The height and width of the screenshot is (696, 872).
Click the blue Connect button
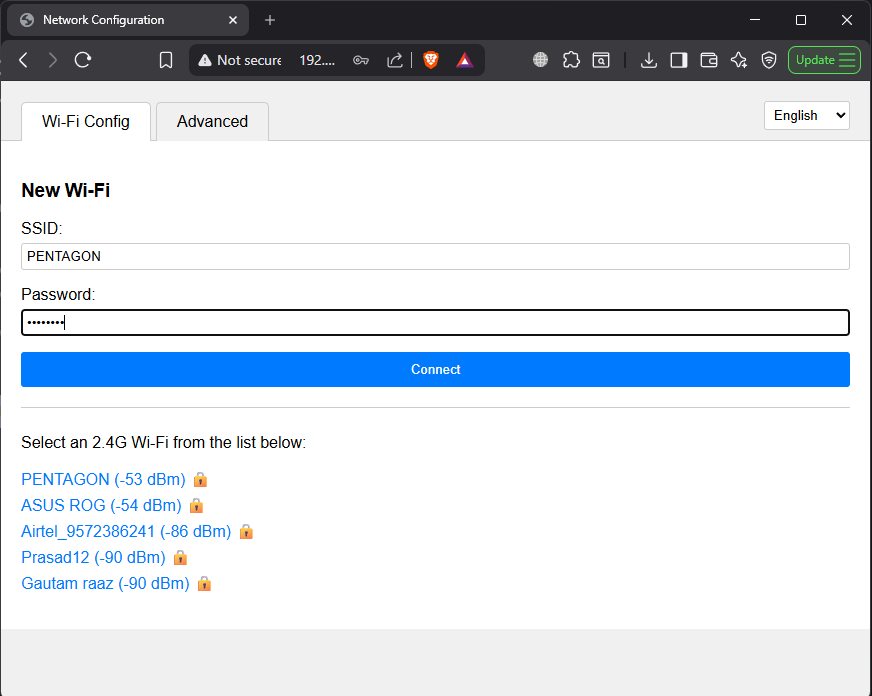(x=435, y=370)
